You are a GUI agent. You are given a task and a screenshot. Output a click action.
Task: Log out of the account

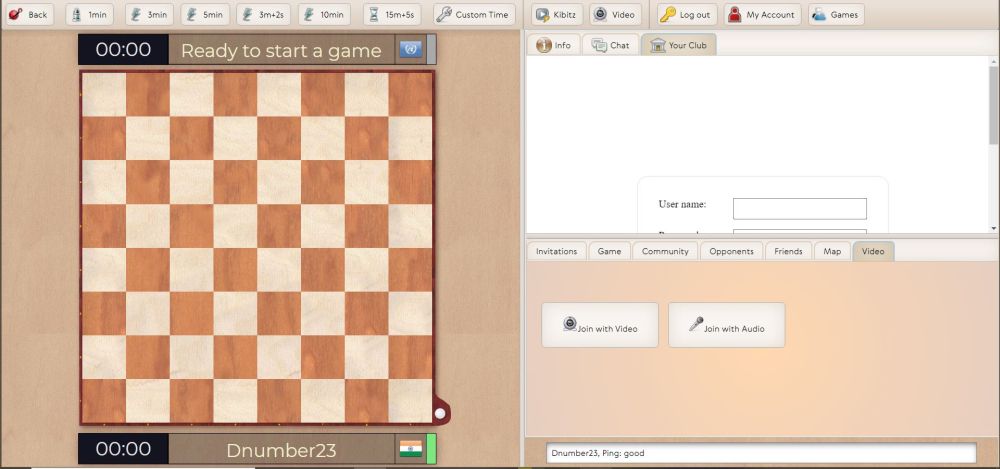[x=686, y=15]
